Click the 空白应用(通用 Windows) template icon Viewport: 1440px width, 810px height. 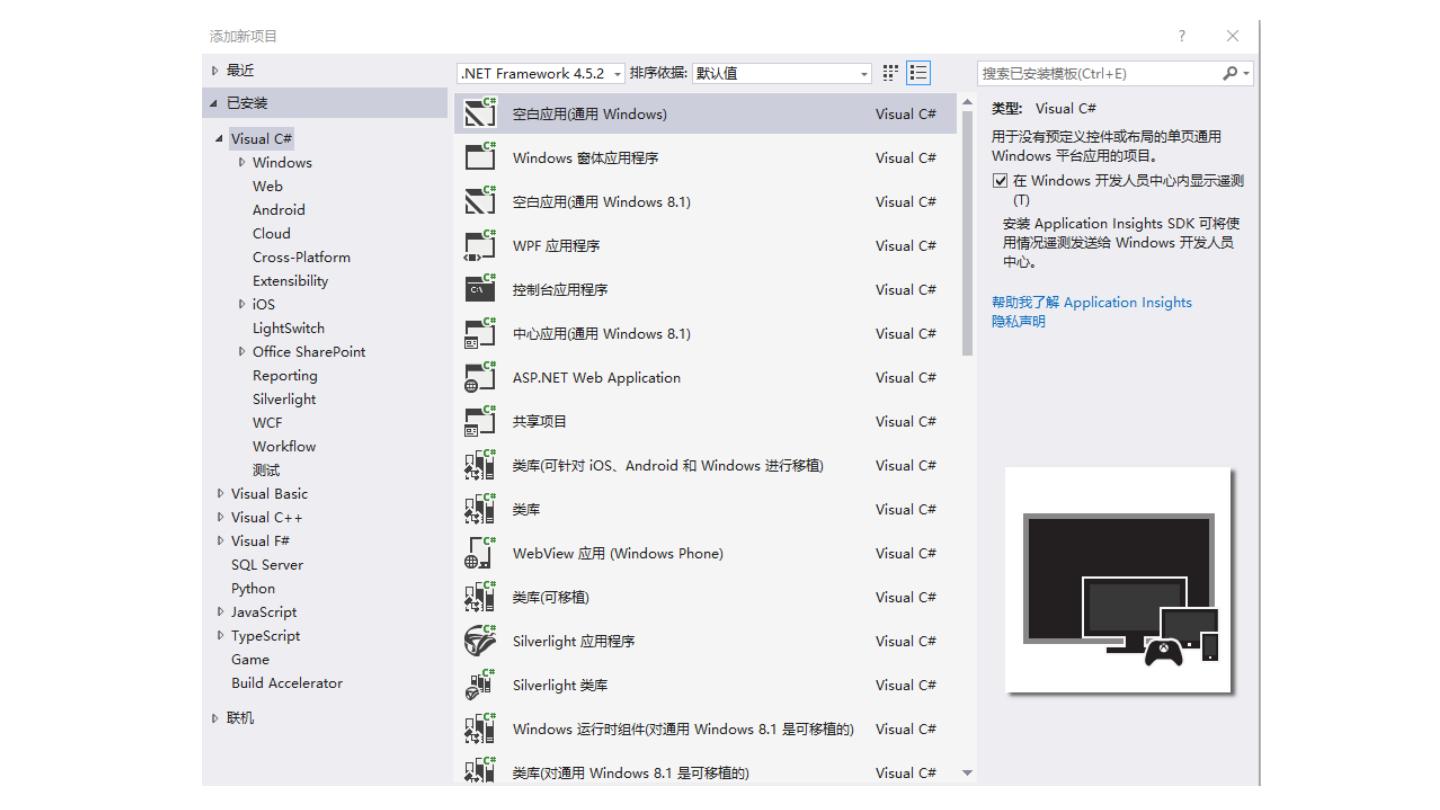pyautogui.click(x=482, y=113)
